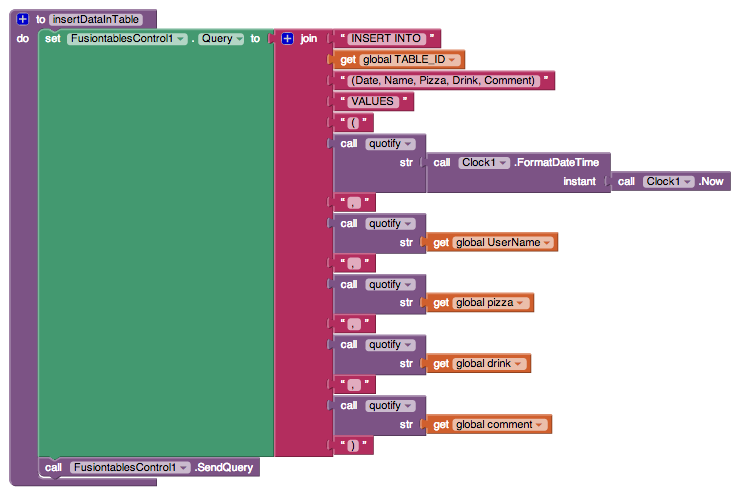
Task: Open the global pizza variable dropdown
Action: click(490, 303)
